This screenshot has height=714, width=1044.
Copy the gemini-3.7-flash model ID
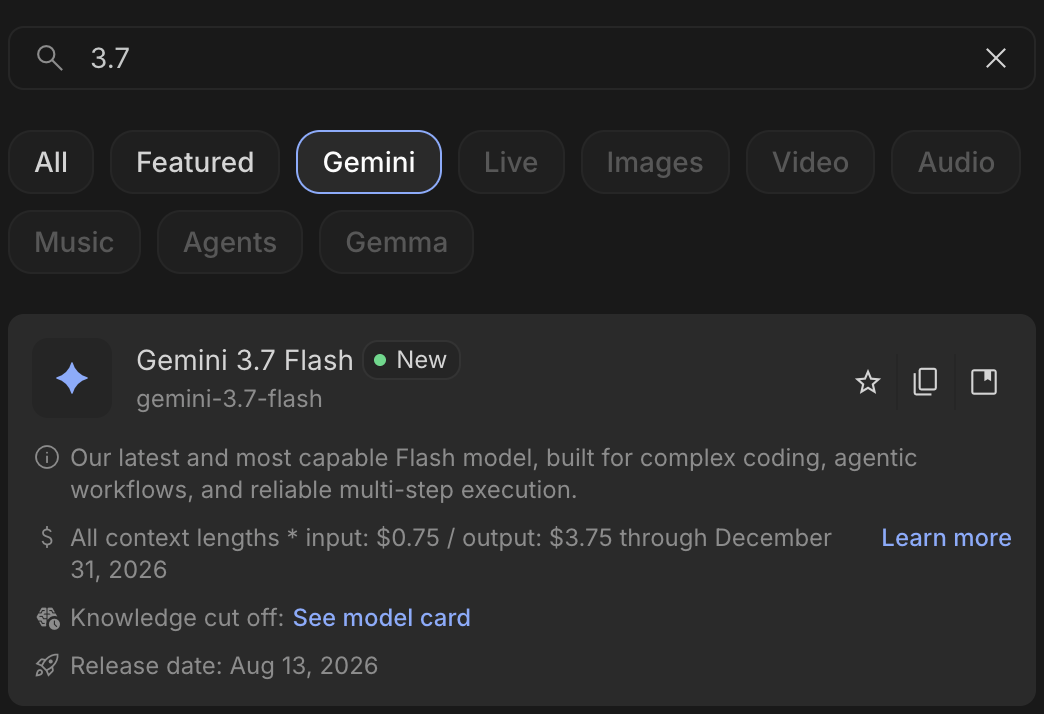click(x=925, y=382)
